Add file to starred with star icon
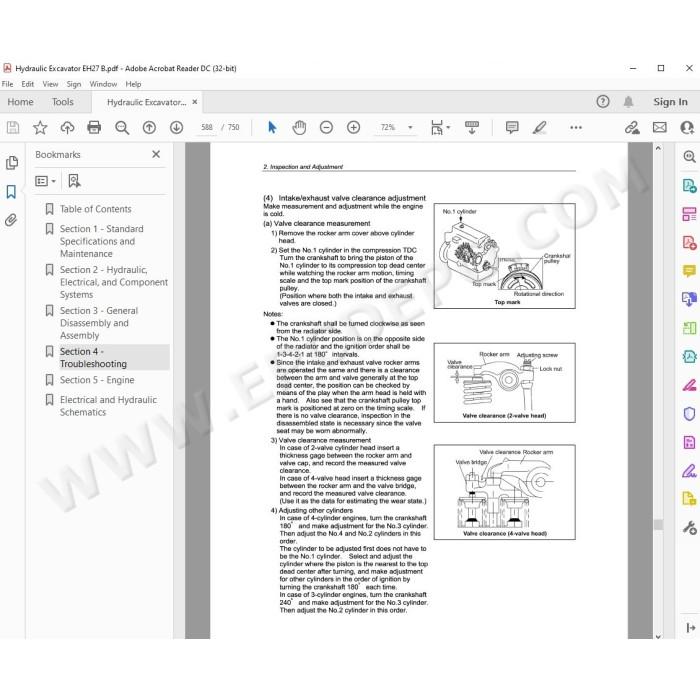700x700 pixels. [x=40, y=128]
